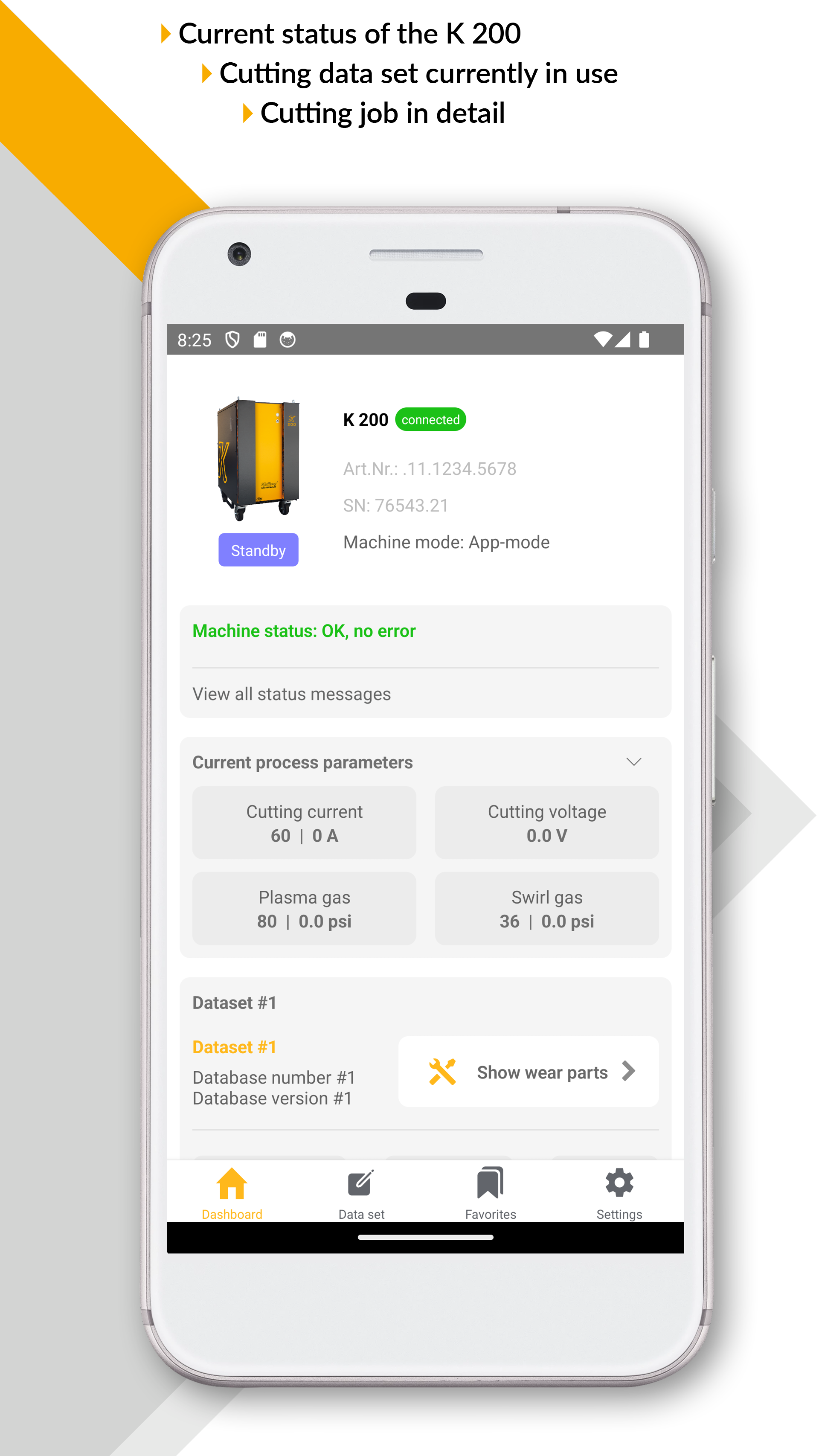Tap the shield icon in status bar
The height and width of the screenshot is (1456, 819).
[232, 340]
